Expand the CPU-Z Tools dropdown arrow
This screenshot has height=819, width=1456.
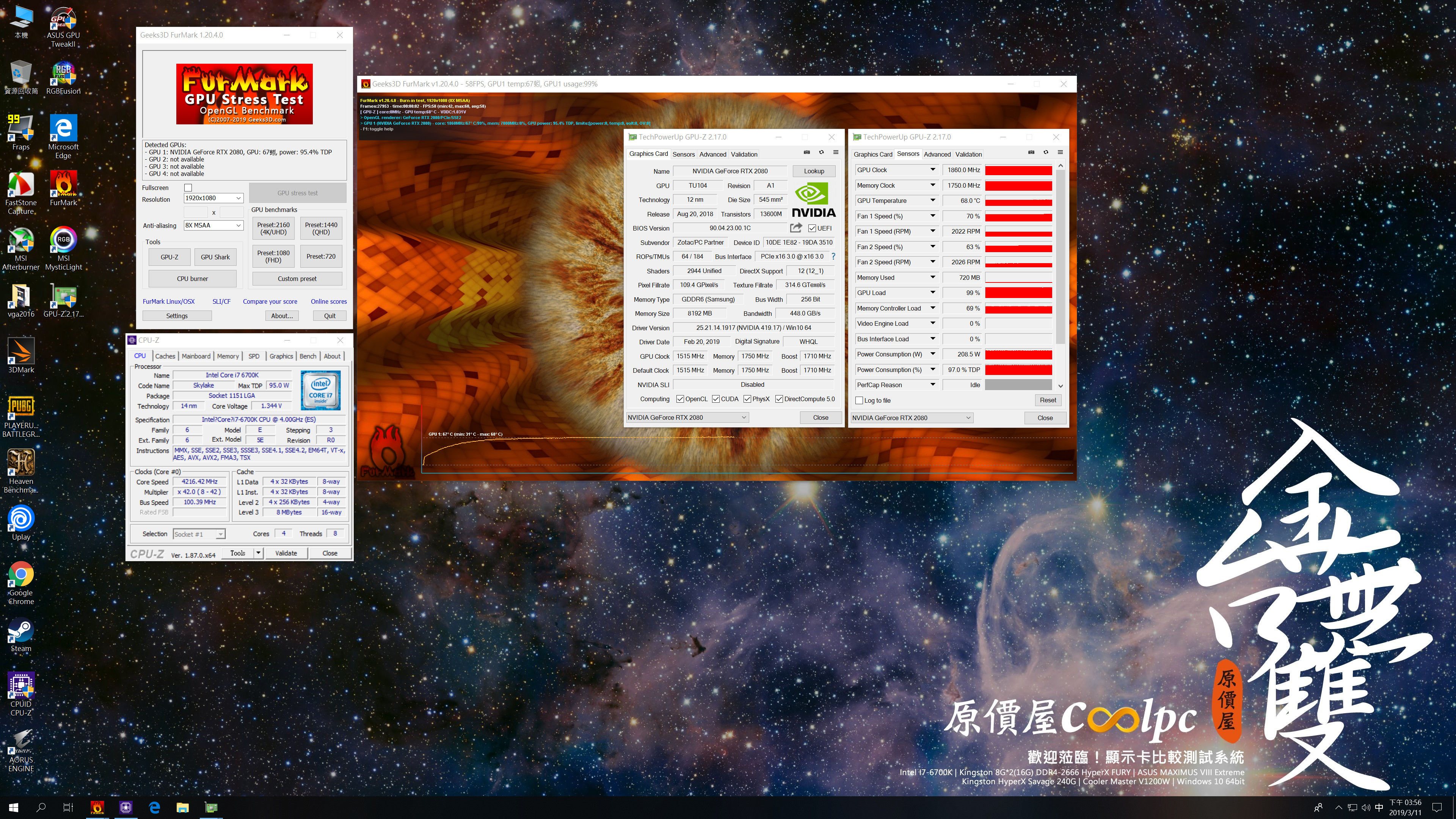(x=258, y=553)
